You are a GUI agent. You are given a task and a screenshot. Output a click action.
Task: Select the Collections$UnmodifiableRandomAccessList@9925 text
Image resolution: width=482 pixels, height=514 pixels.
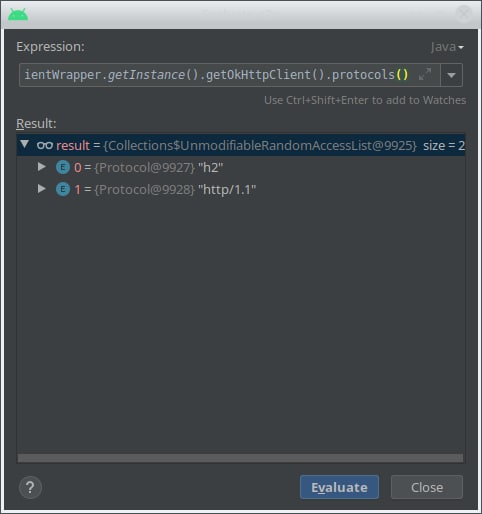coord(260,145)
